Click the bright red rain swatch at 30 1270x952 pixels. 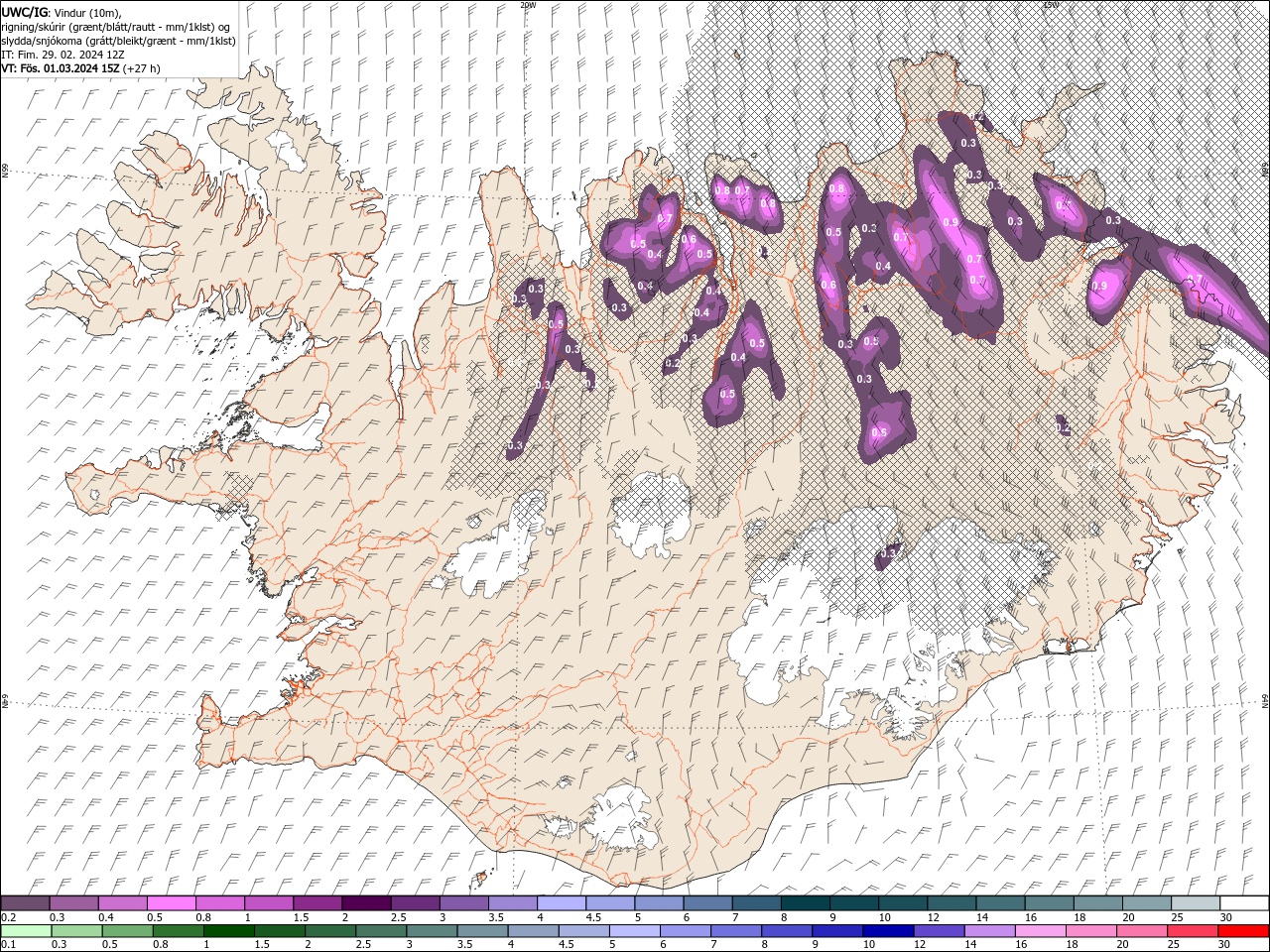(1242, 930)
